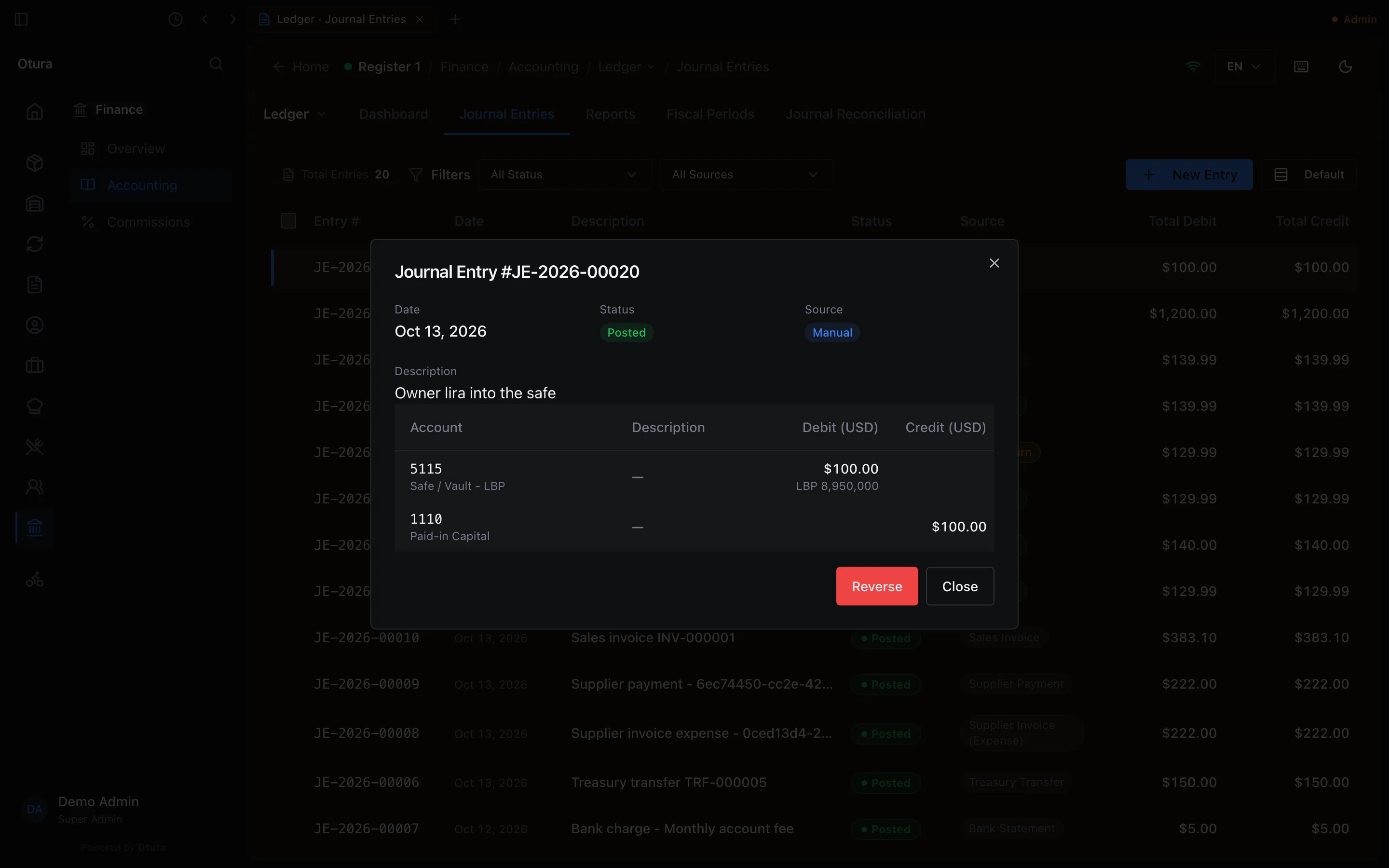Switch to Journal Reconciliation tab
Screen dimensions: 1389x868
855,114
